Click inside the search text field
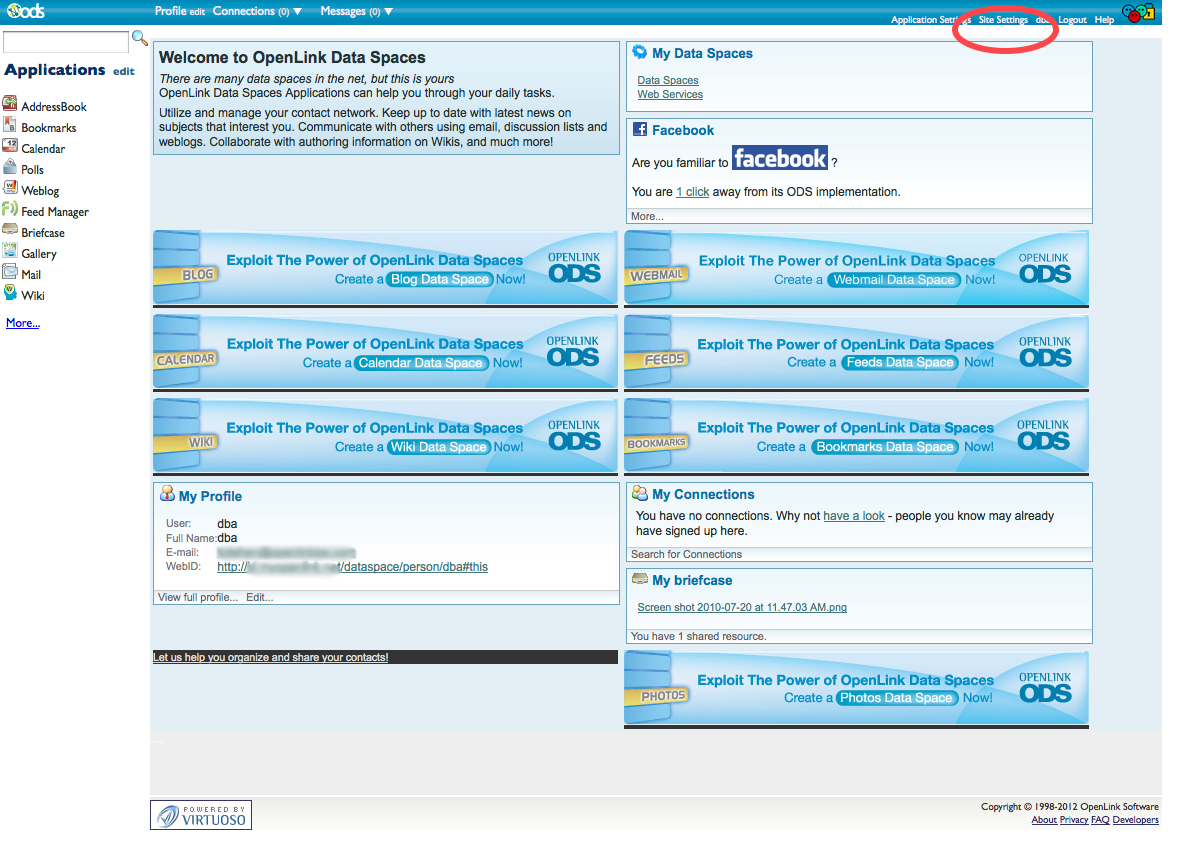 (66, 42)
